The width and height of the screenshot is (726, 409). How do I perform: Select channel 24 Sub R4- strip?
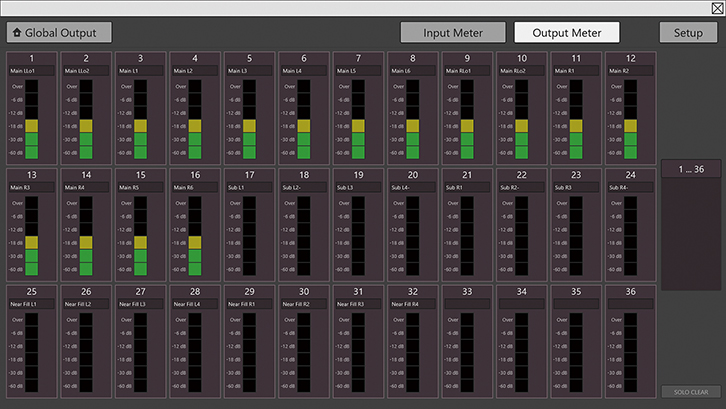click(629, 174)
